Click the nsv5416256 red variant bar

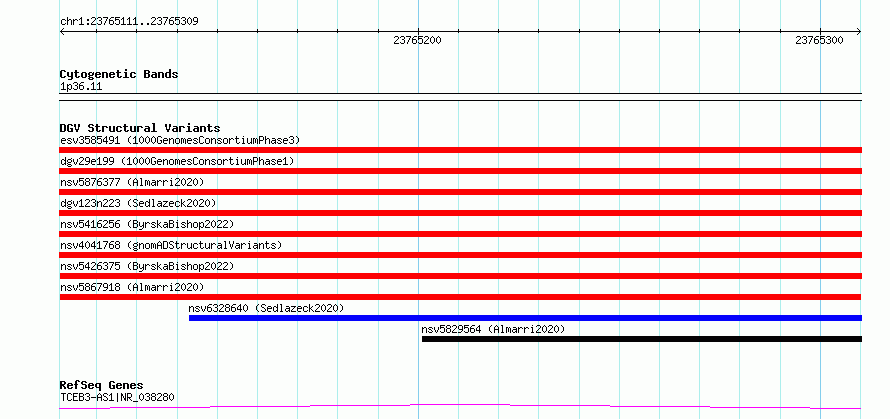point(460,234)
